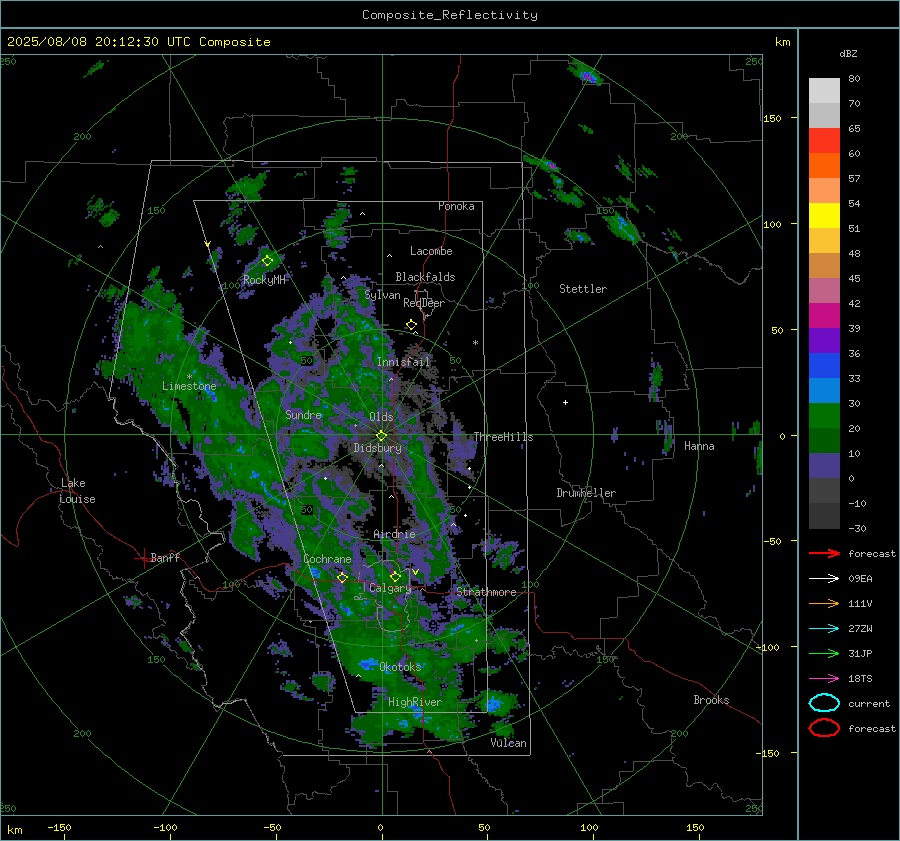Image resolution: width=900 pixels, height=841 pixels.
Task: Click the Innisfail town label
Action: coord(403,362)
